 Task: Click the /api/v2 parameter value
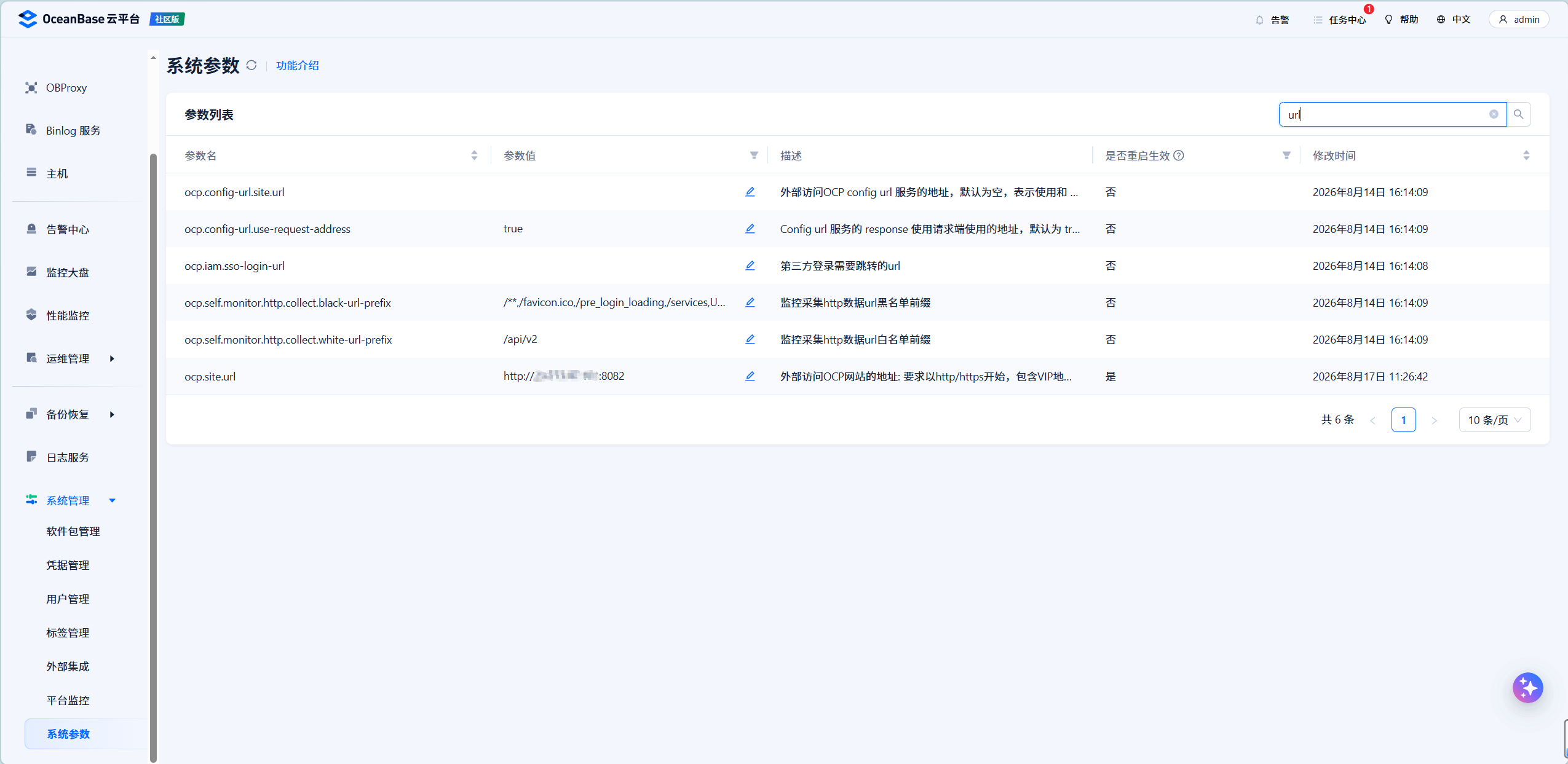tap(520, 339)
